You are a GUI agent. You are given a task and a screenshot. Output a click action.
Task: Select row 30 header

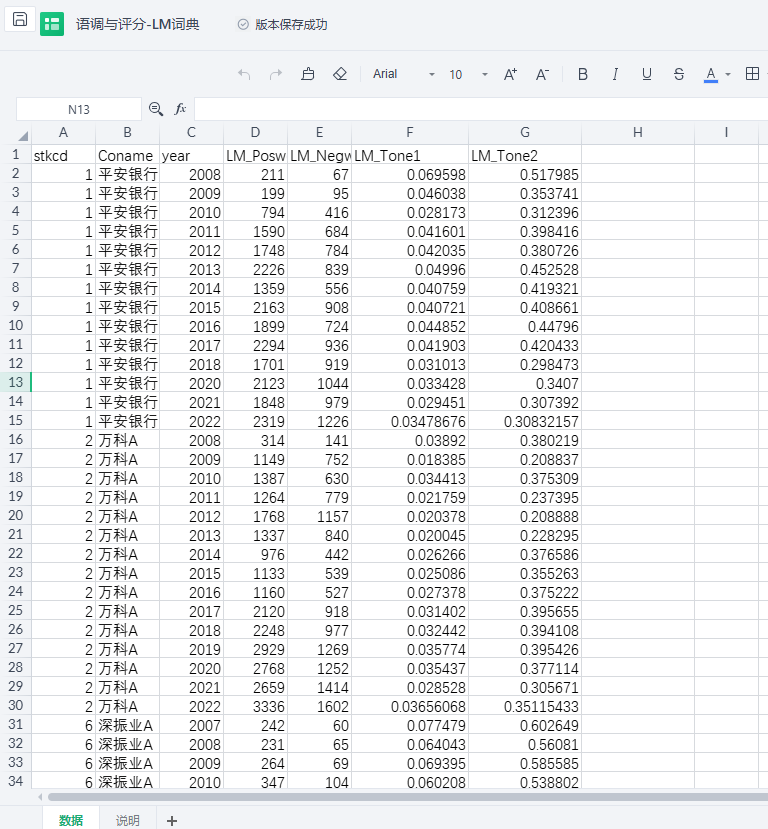(16, 705)
